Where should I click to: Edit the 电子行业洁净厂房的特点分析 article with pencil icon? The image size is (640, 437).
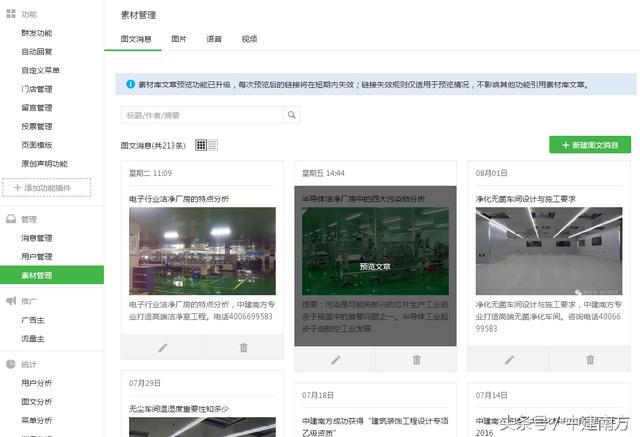(162, 348)
